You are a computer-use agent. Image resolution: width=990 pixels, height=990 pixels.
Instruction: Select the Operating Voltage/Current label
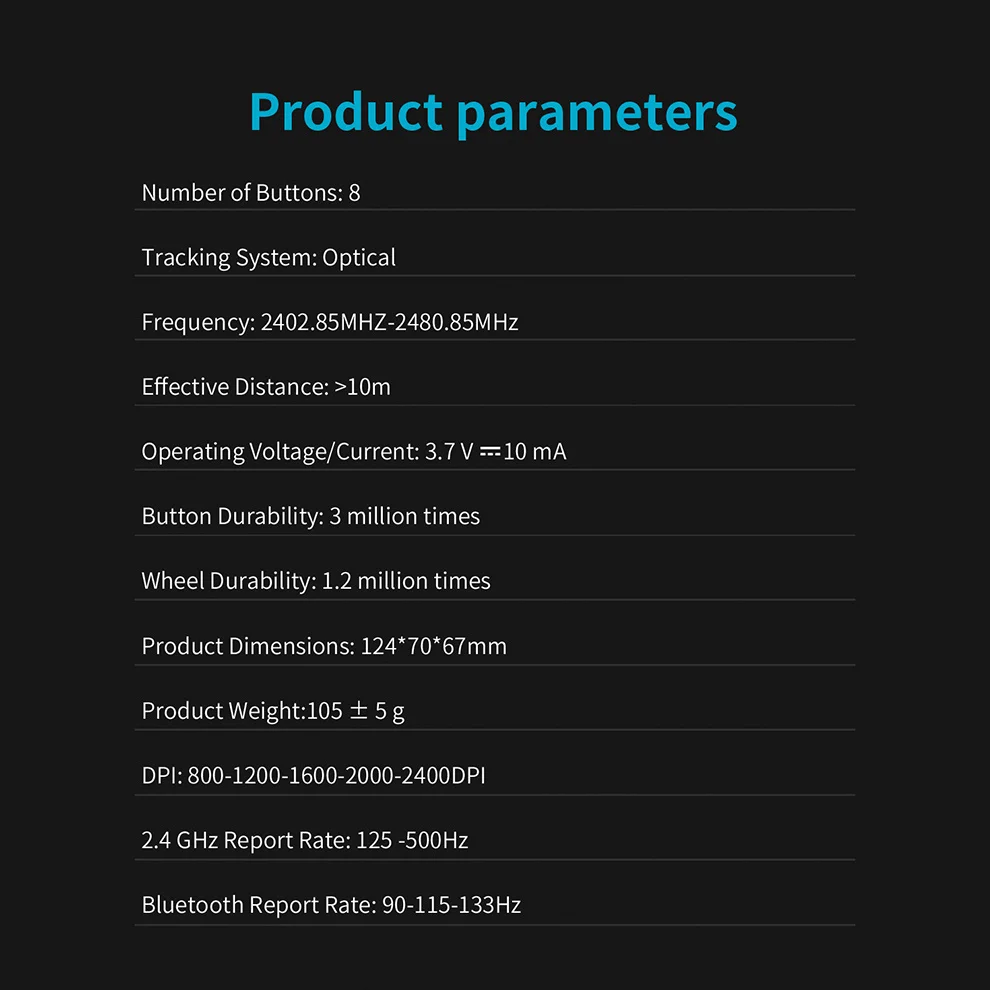pyautogui.click(x=280, y=452)
